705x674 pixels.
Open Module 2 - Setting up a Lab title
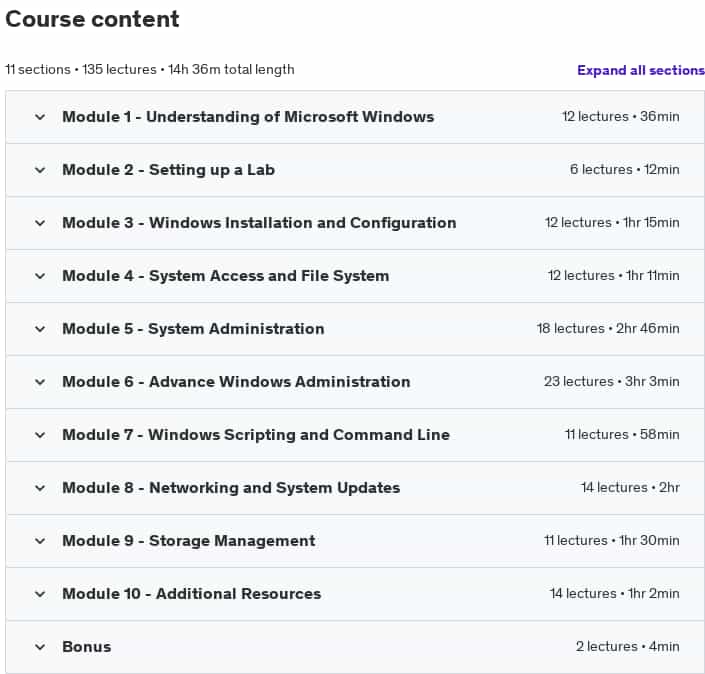point(169,170)
